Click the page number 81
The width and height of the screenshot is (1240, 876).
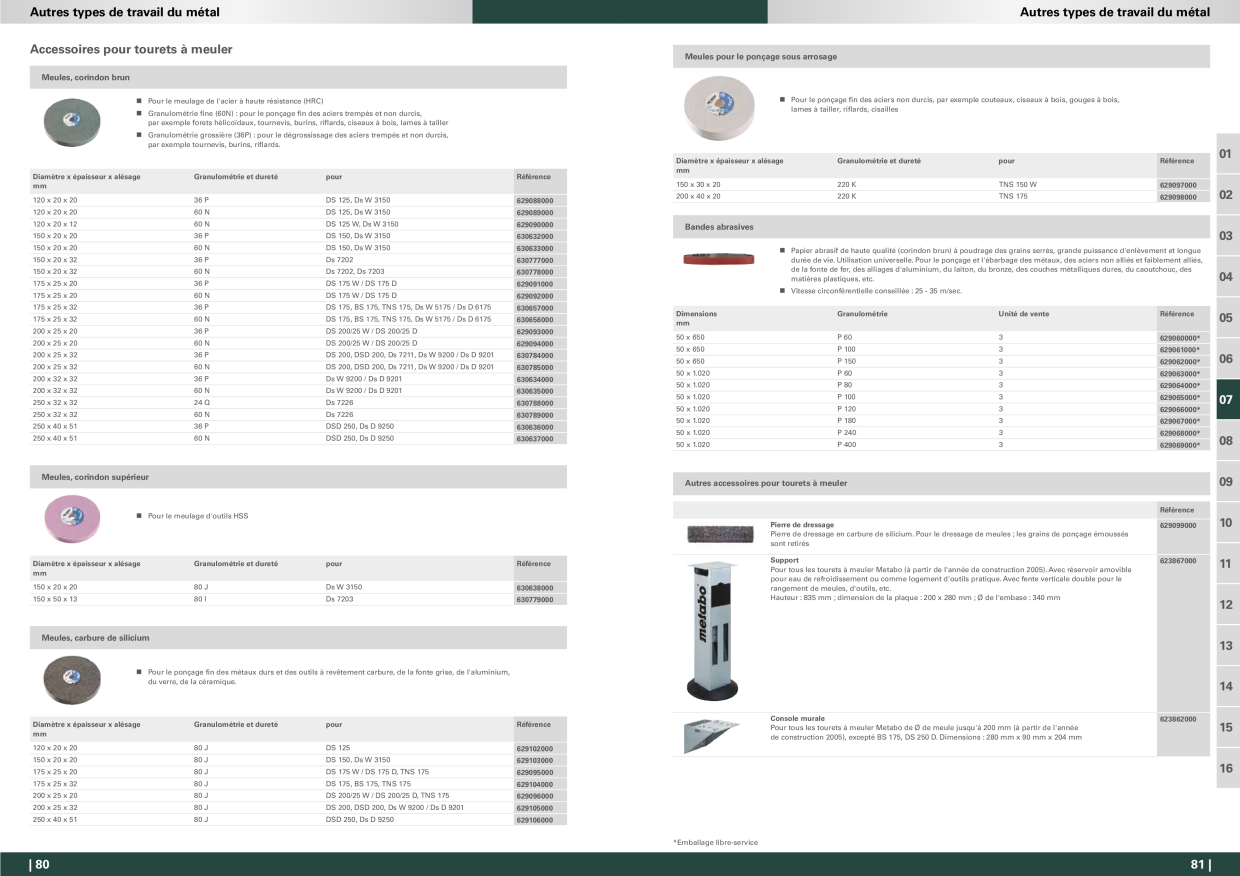(1200, 866)
